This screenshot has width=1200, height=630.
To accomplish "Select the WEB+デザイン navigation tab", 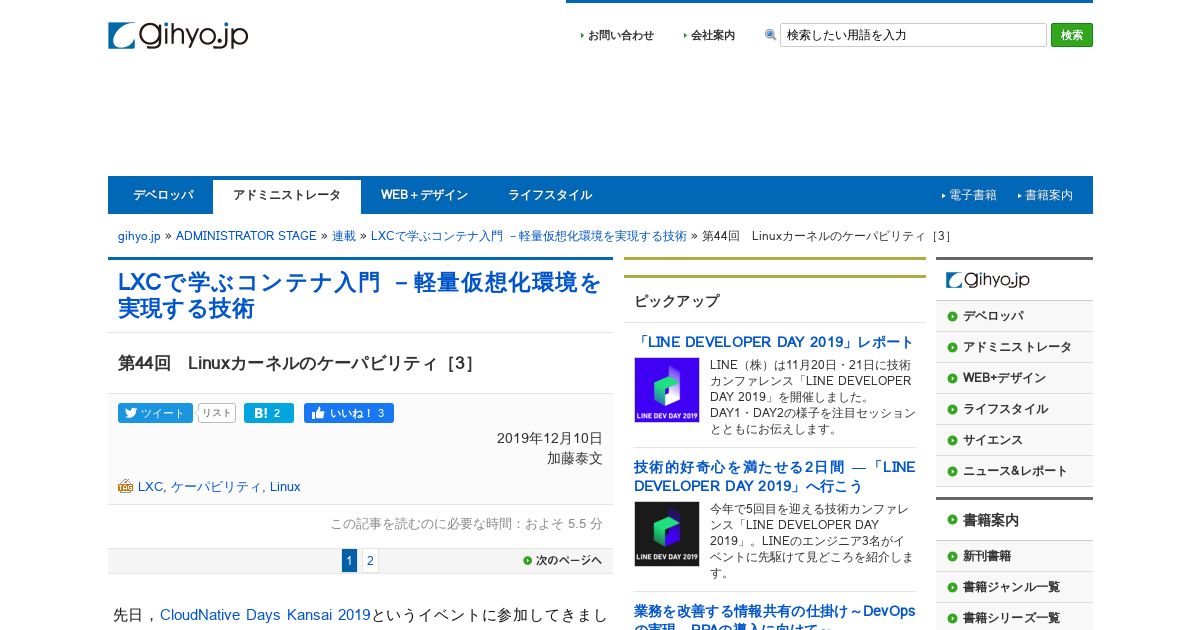I will coord(424,195).
